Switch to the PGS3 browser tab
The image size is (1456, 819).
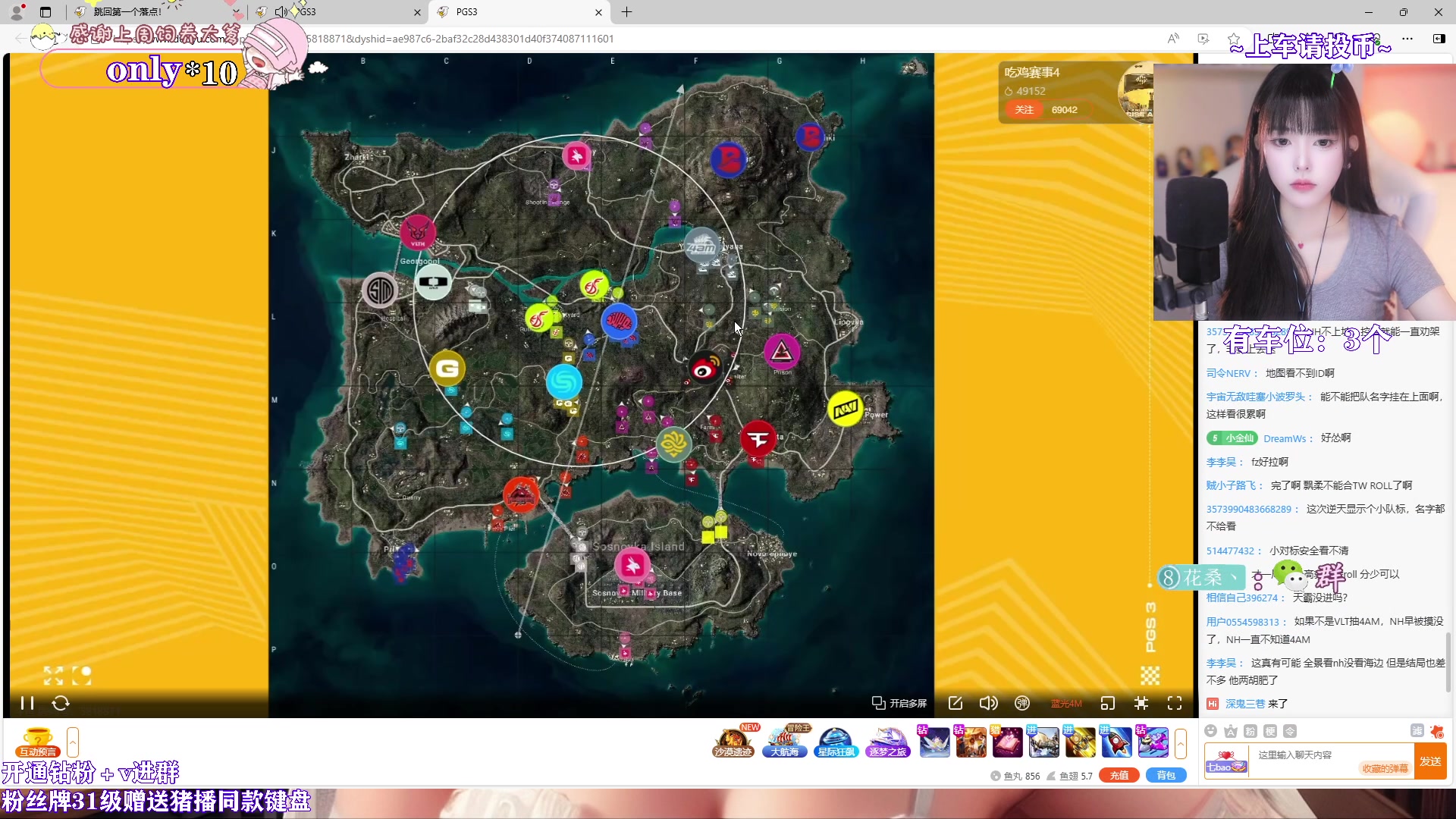[466, 12]
